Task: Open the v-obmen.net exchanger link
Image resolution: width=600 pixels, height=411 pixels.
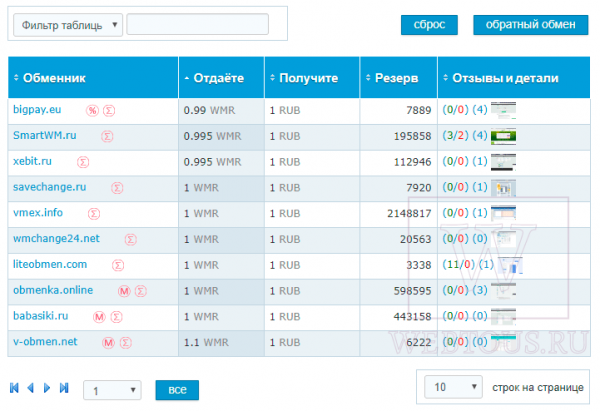Action: (x=45, y=342)
